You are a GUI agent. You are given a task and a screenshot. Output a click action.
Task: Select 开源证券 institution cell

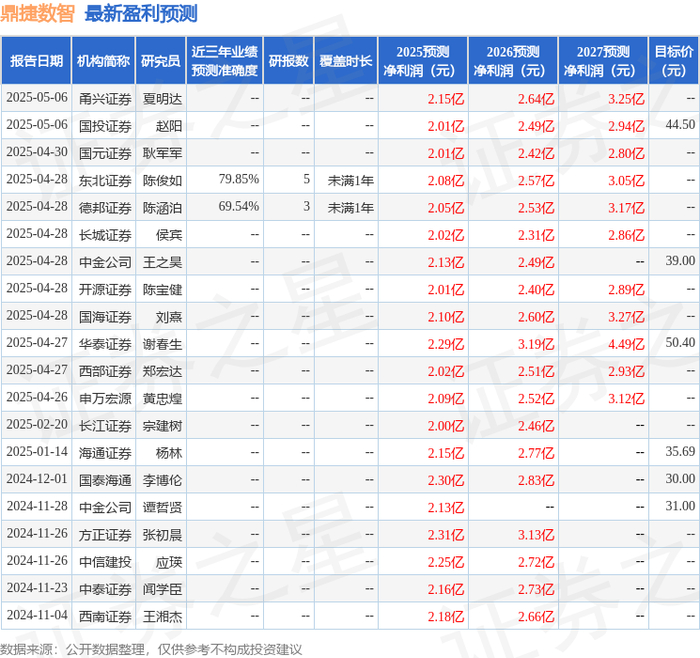click(x=105, y=289)
